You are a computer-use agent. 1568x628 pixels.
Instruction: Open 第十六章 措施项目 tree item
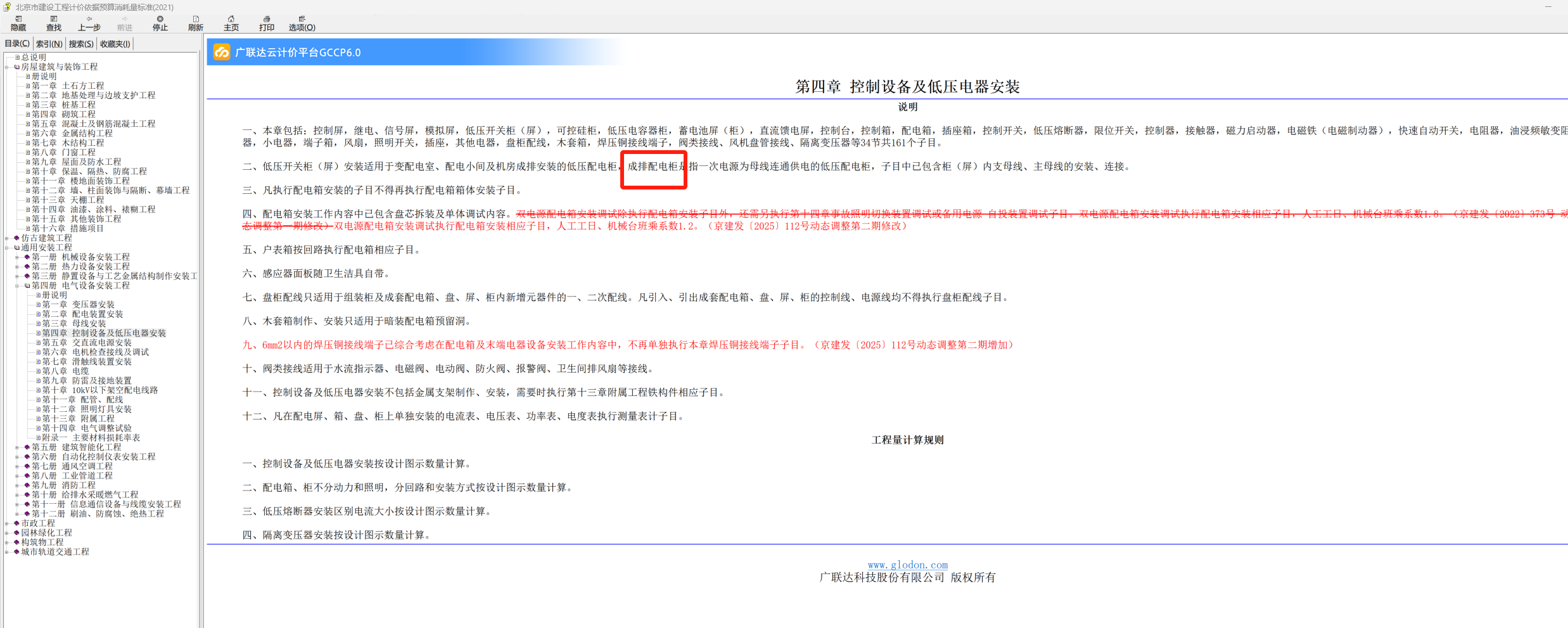pos(68,228)
